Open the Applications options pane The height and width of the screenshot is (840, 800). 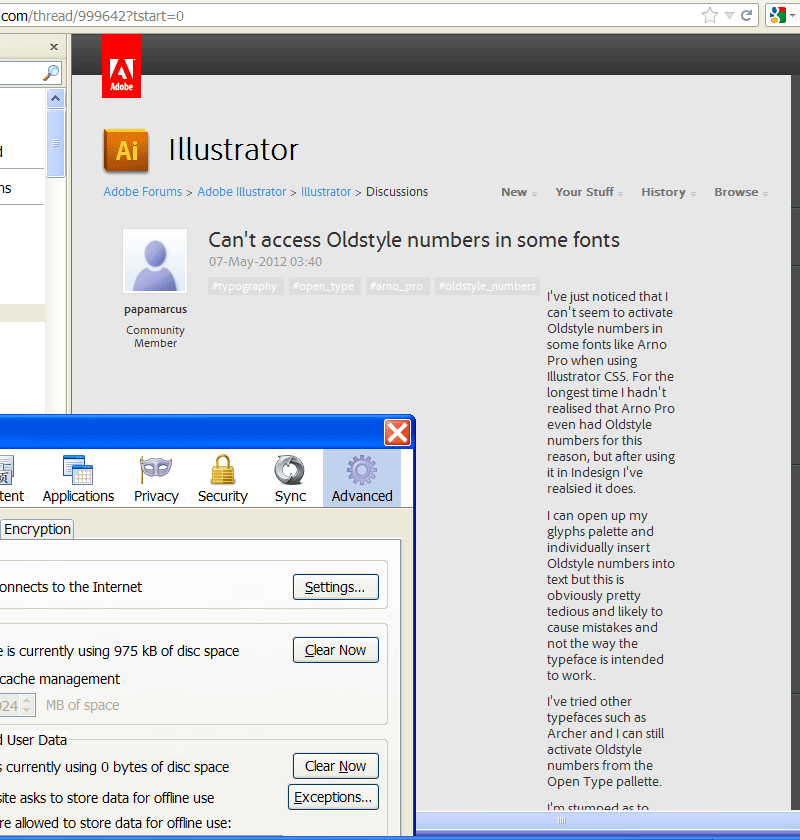pyautogui.click(x=78, y=478)
